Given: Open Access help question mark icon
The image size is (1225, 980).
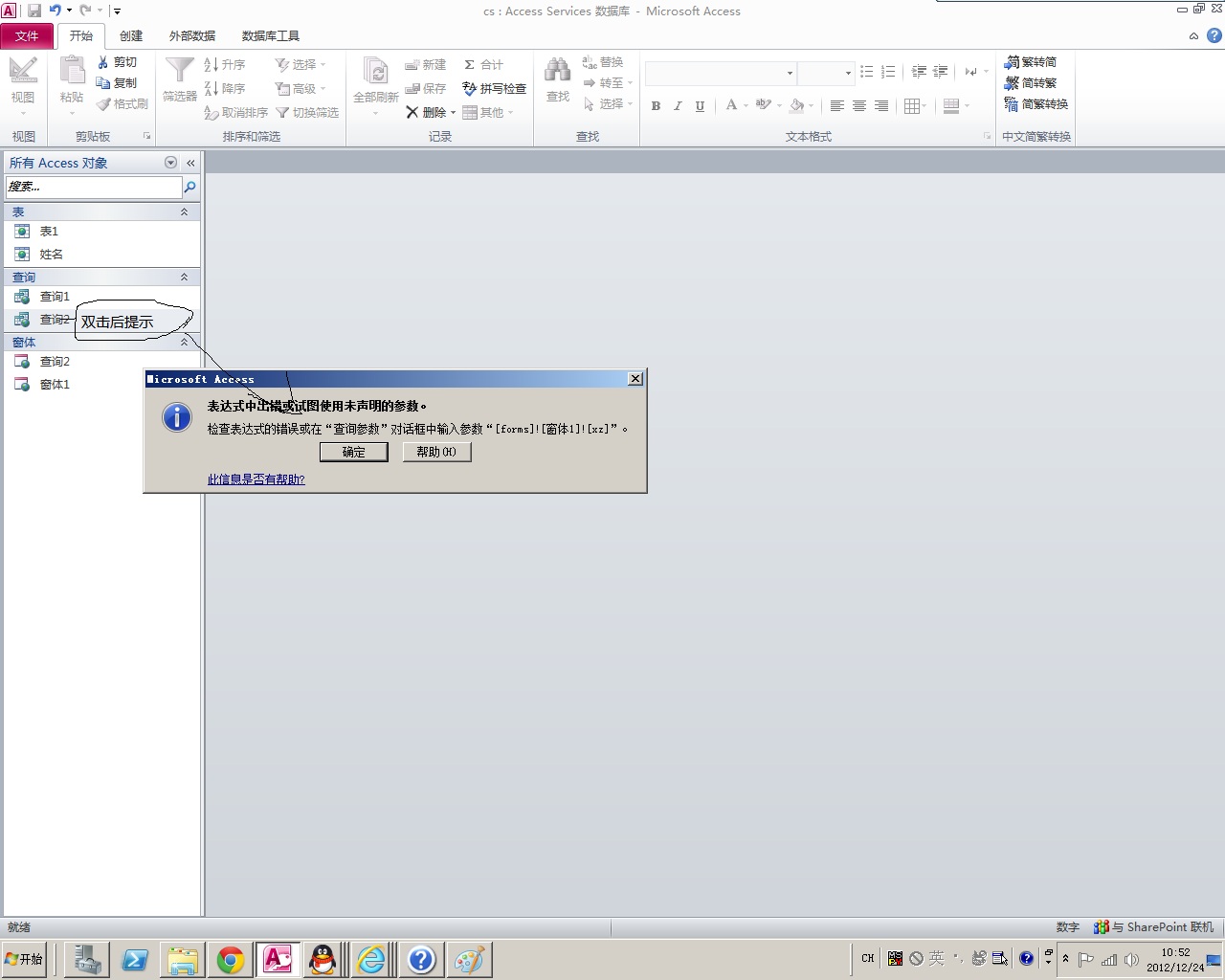Looking at the screenshot, I should [x=1214, y=35].
